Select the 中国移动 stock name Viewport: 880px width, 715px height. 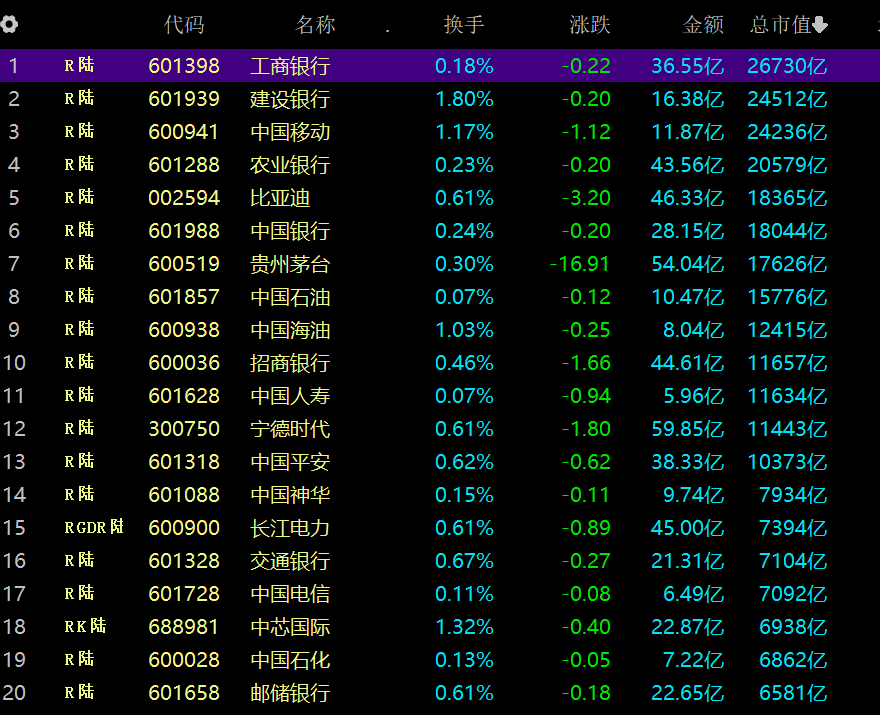click(x=290, y=132)
